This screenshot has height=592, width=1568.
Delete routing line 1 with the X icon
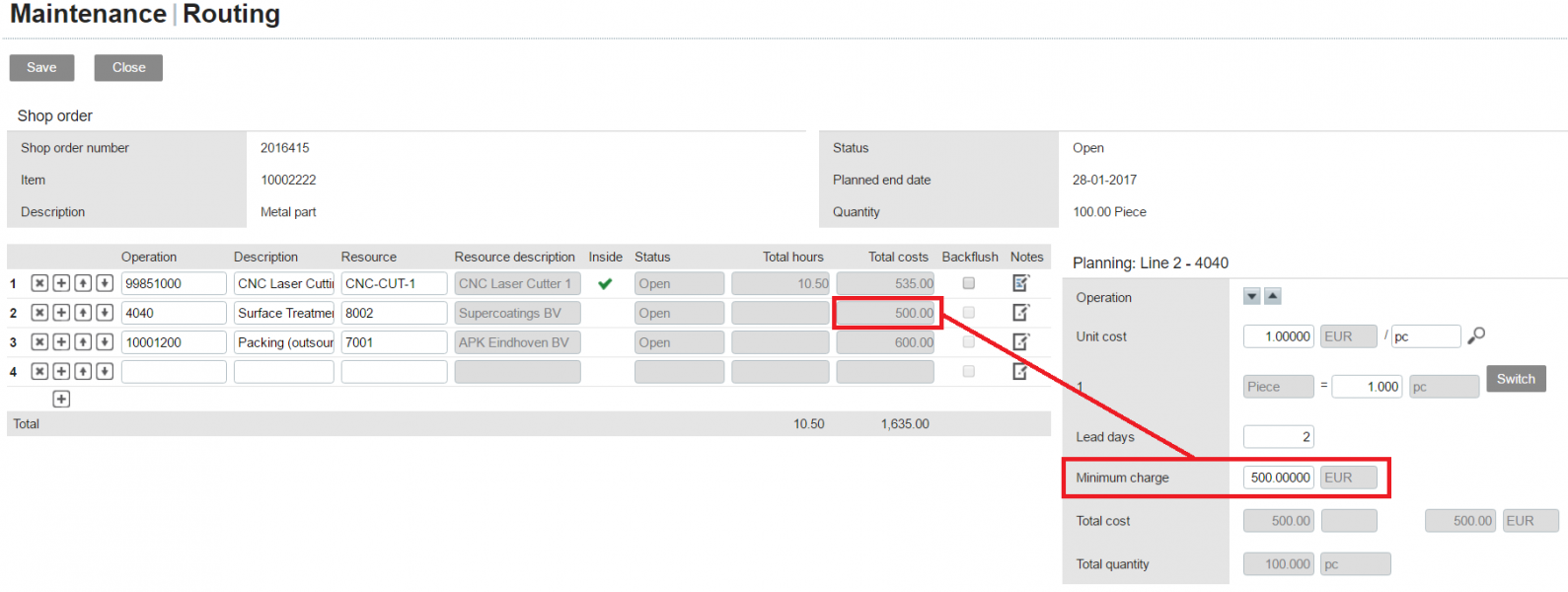[39, 283]
